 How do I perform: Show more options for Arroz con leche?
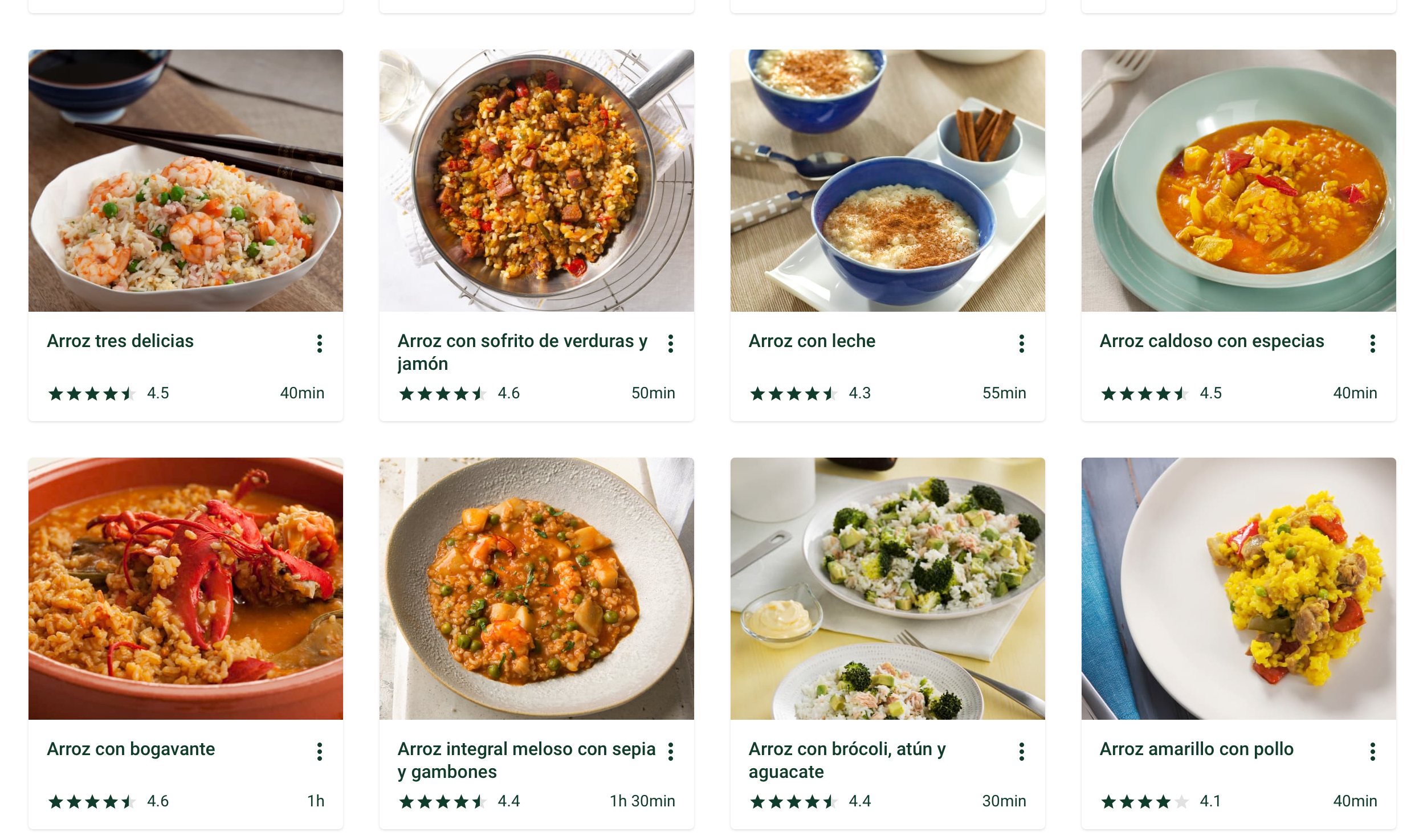coord(1022,344)
